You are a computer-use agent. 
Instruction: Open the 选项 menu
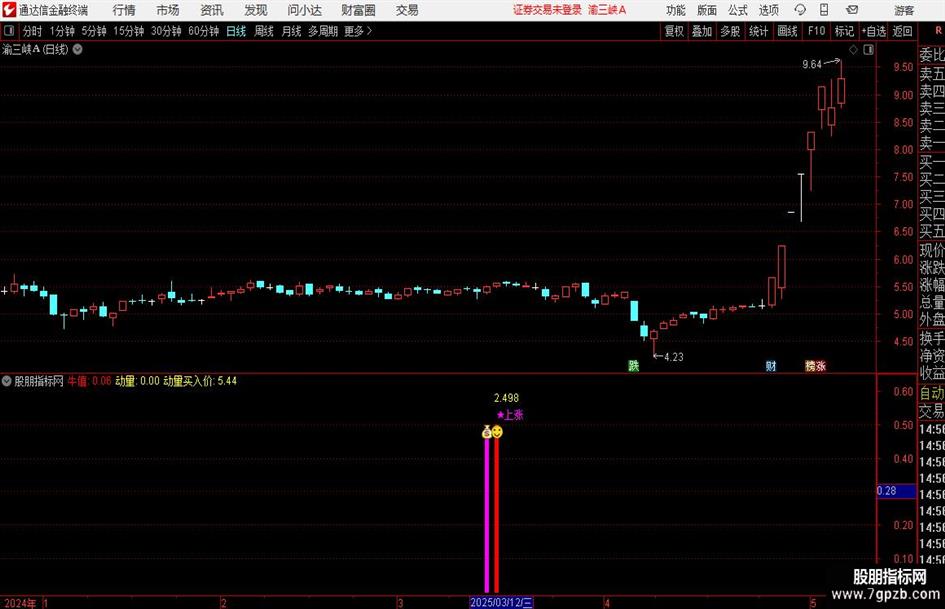[768, 10]
